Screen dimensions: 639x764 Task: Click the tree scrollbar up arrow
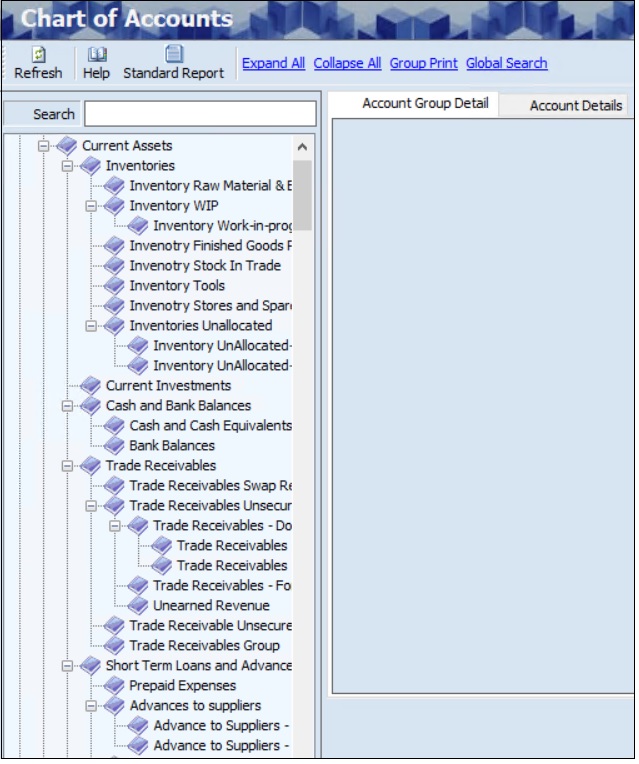pos(303,148)
